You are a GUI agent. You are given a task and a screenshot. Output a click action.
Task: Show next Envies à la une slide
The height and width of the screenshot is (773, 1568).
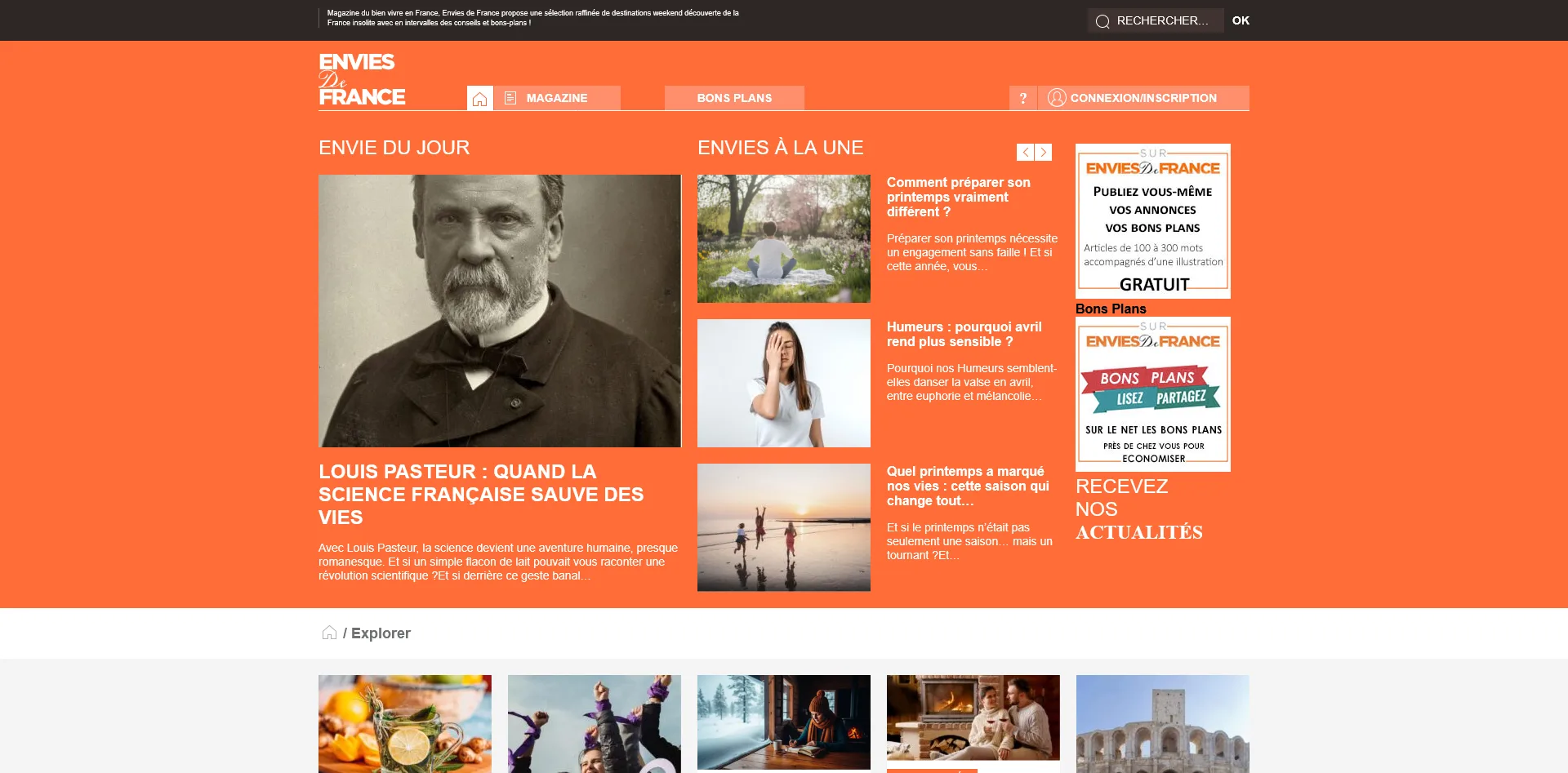[x=1044, y=153]
